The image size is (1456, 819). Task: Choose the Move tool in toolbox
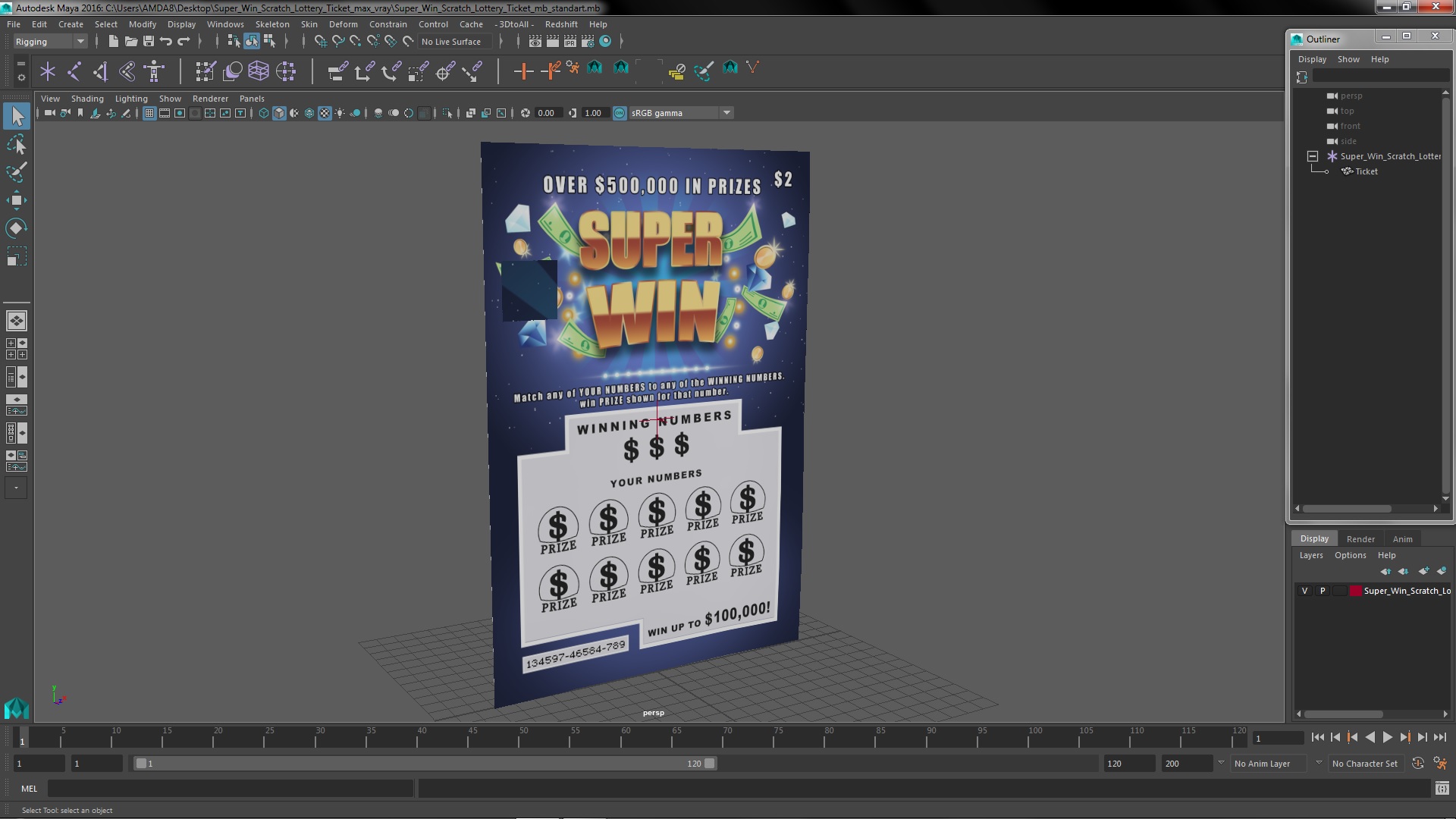(x=17, y=200)
